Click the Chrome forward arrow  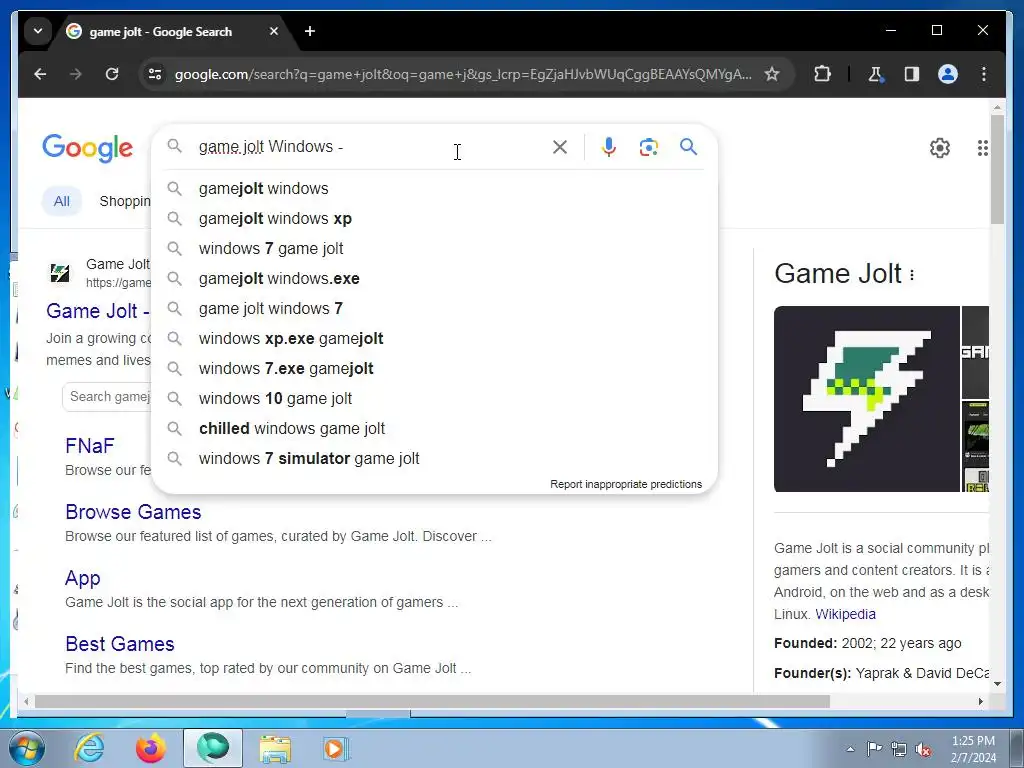[76, 74]
